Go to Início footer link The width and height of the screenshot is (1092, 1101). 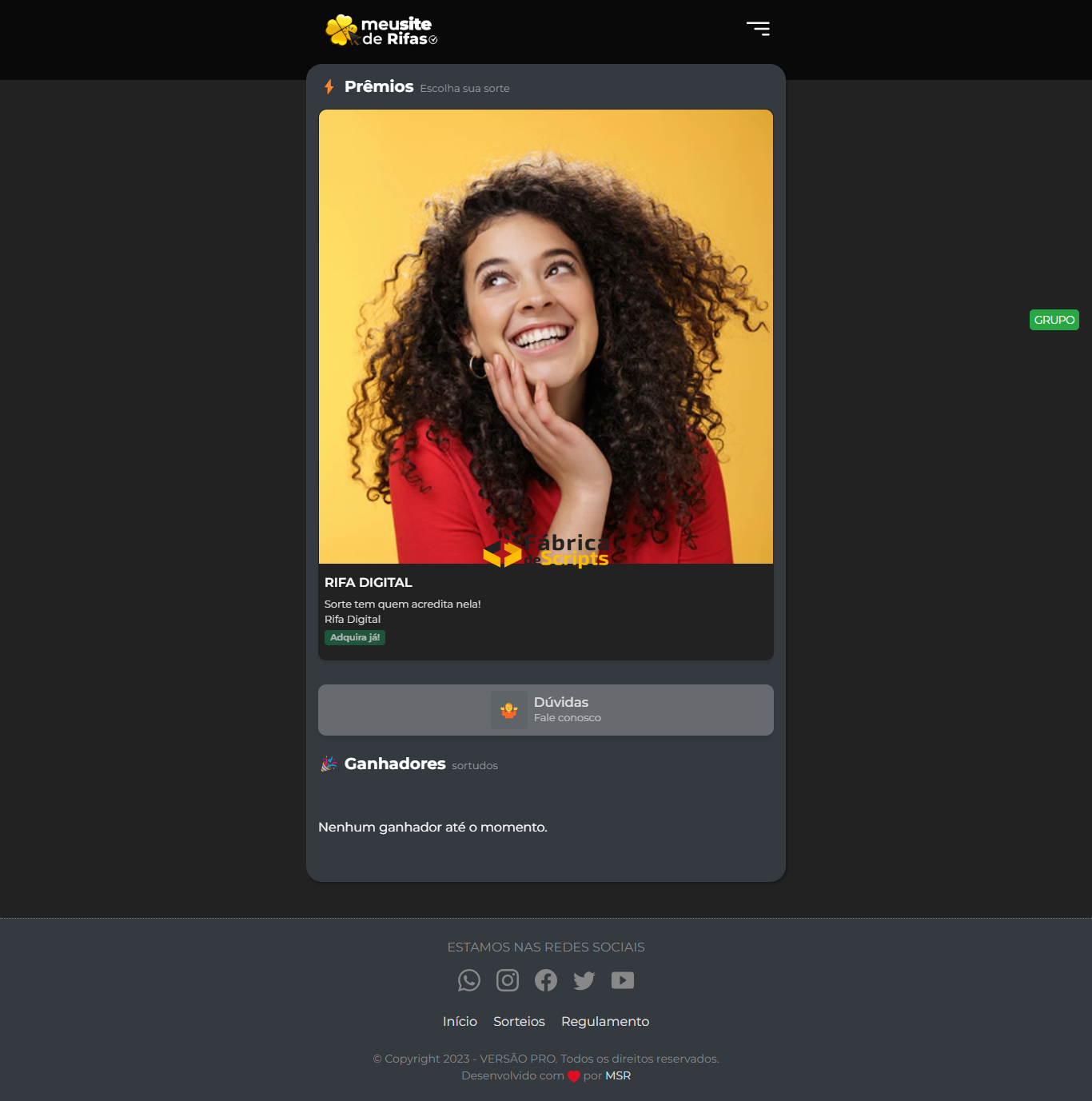pos(460,1021)
